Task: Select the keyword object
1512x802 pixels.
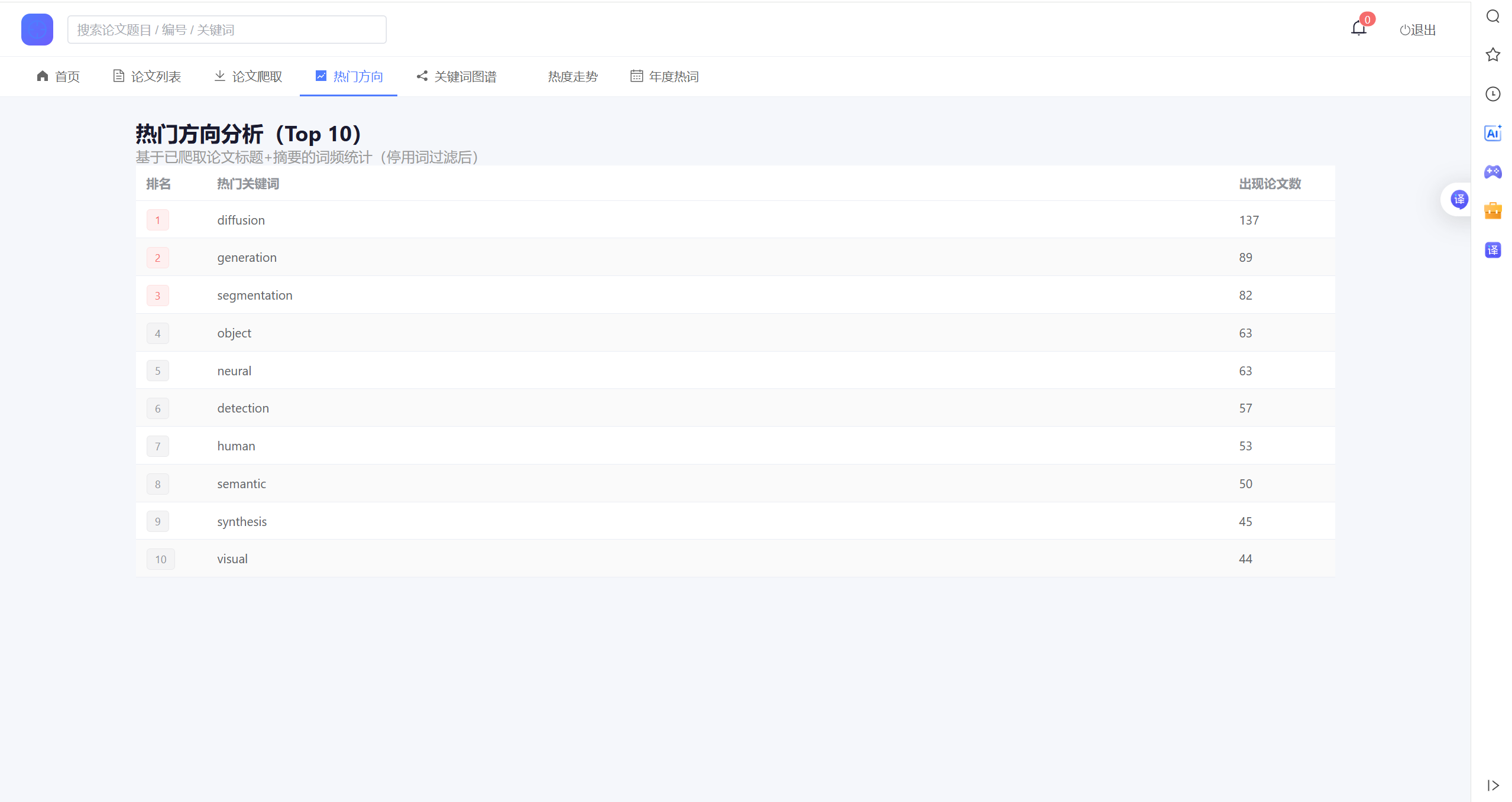Action: (234, 333)
